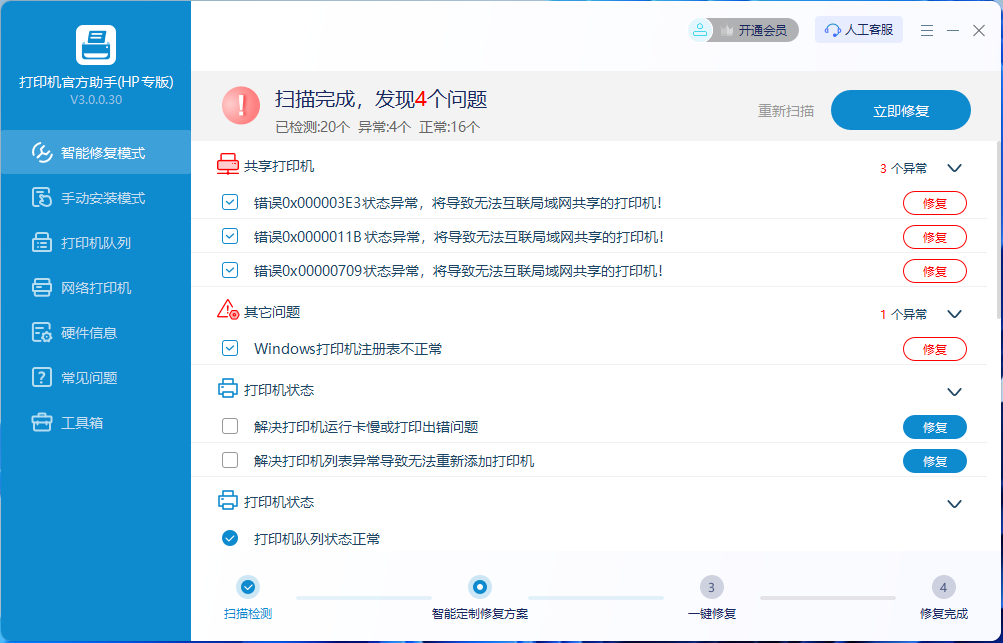This screenshot has width=1003, height=643.
Task: Click the 常见问题 question mark icon
Action: 42,378
